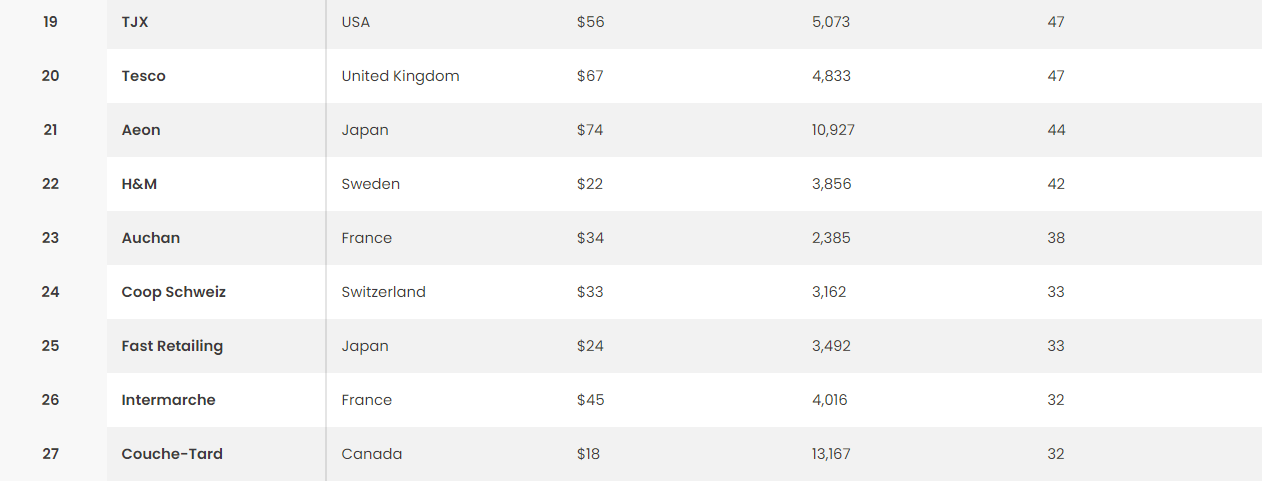
Task: Click the Intermarche retailer cell
Action: pos(169,400)
